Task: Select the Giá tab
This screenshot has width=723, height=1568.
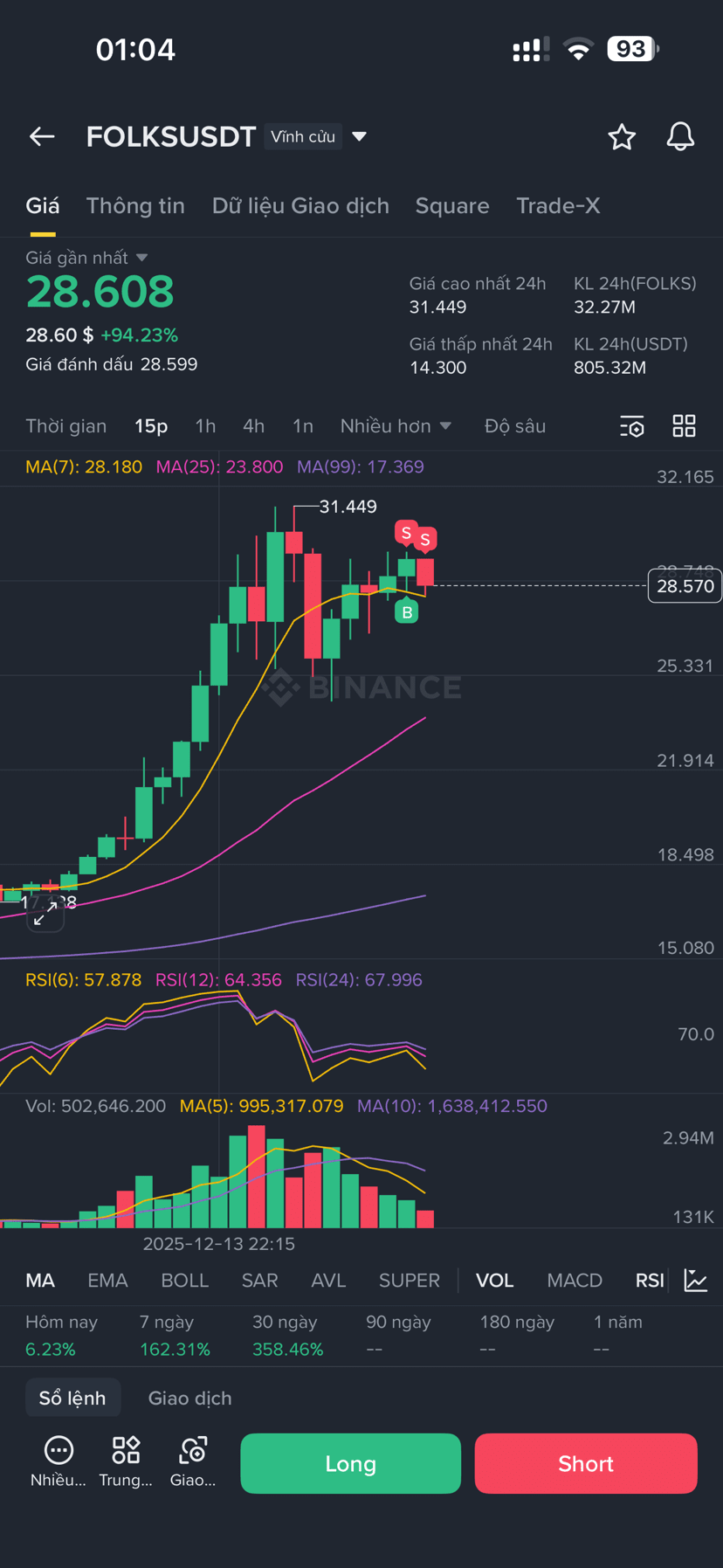Action: pyautogui.click(x=43, y=206)
